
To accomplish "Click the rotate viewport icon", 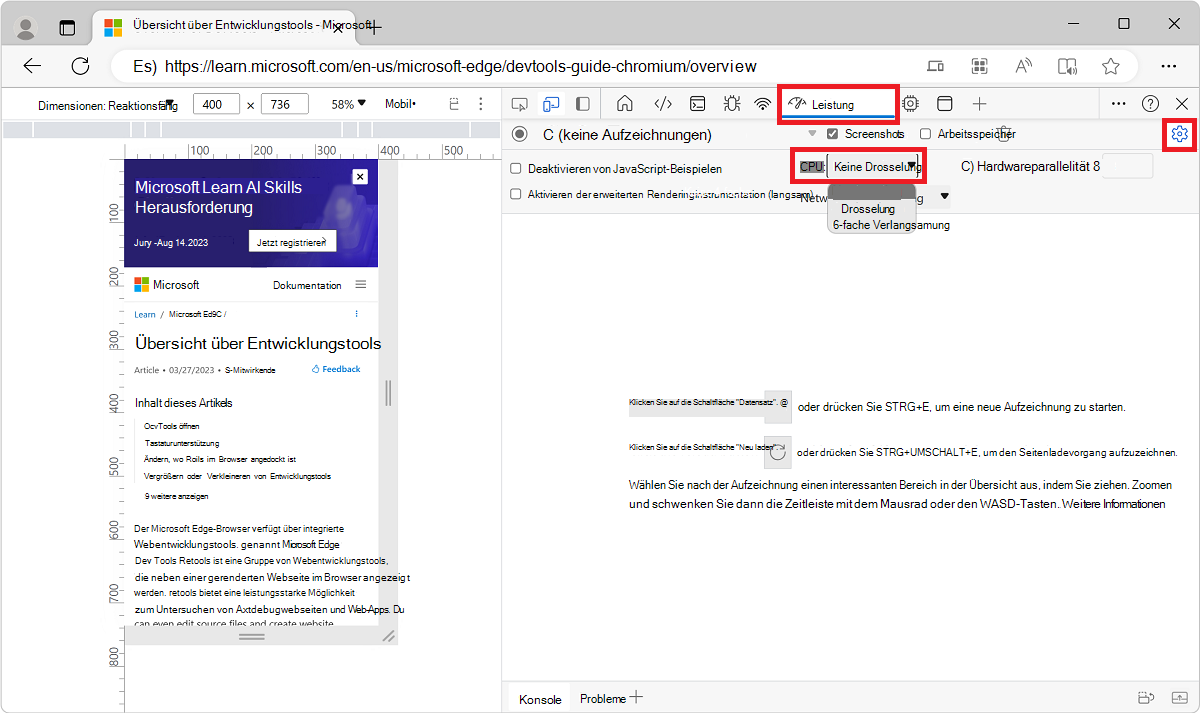I will tap(453, 103).
